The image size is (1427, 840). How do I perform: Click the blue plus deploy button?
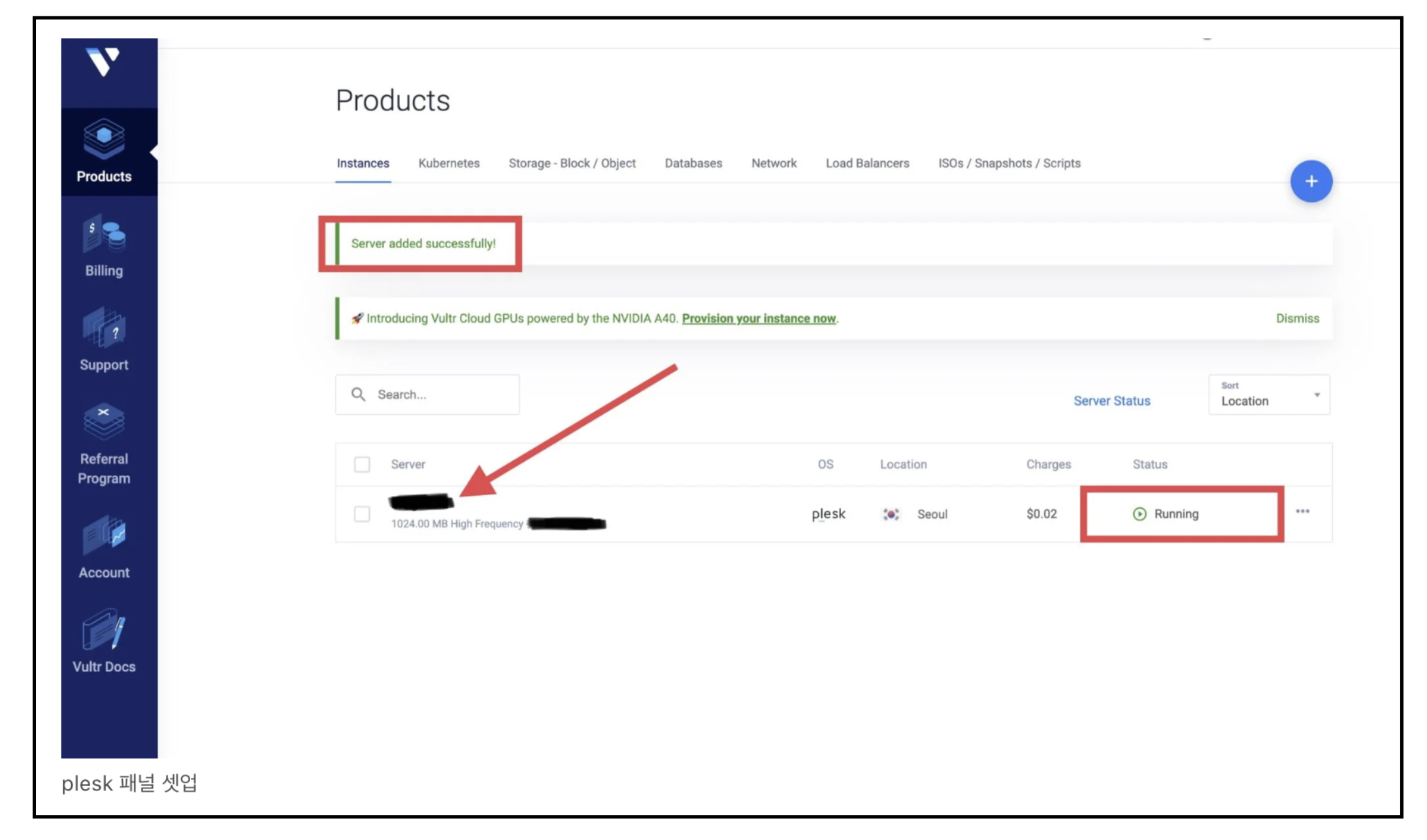pyautogui.click(x=1311, y=181)
